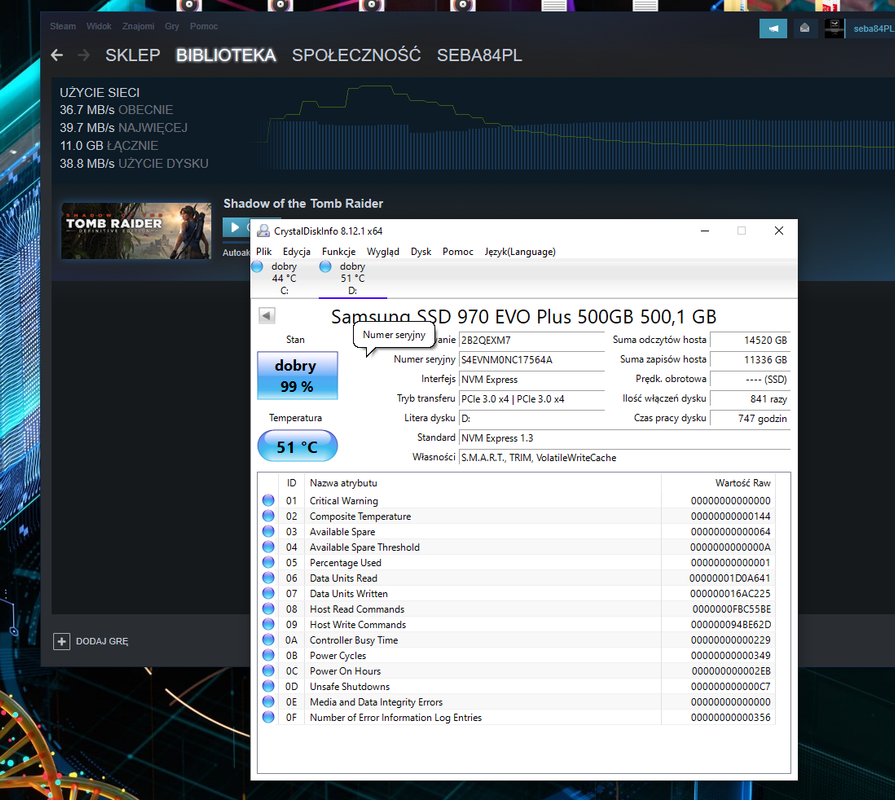Click the Data Units Written row
The height and width of the screenshot is (800, 895).
517,593
